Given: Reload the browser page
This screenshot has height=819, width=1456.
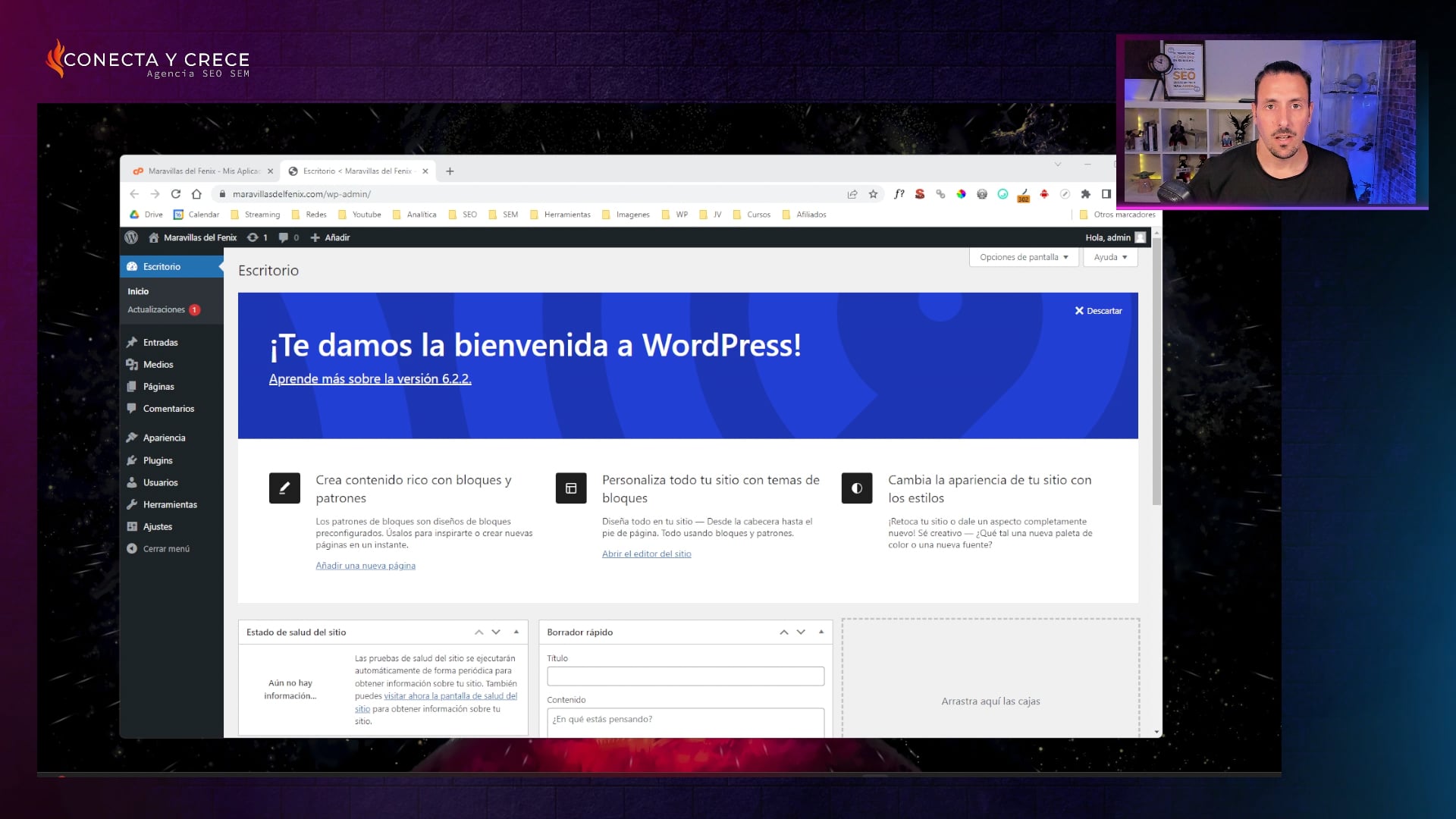Looking at the screenshot, I should pyautogui.click(x=176, y=194).
